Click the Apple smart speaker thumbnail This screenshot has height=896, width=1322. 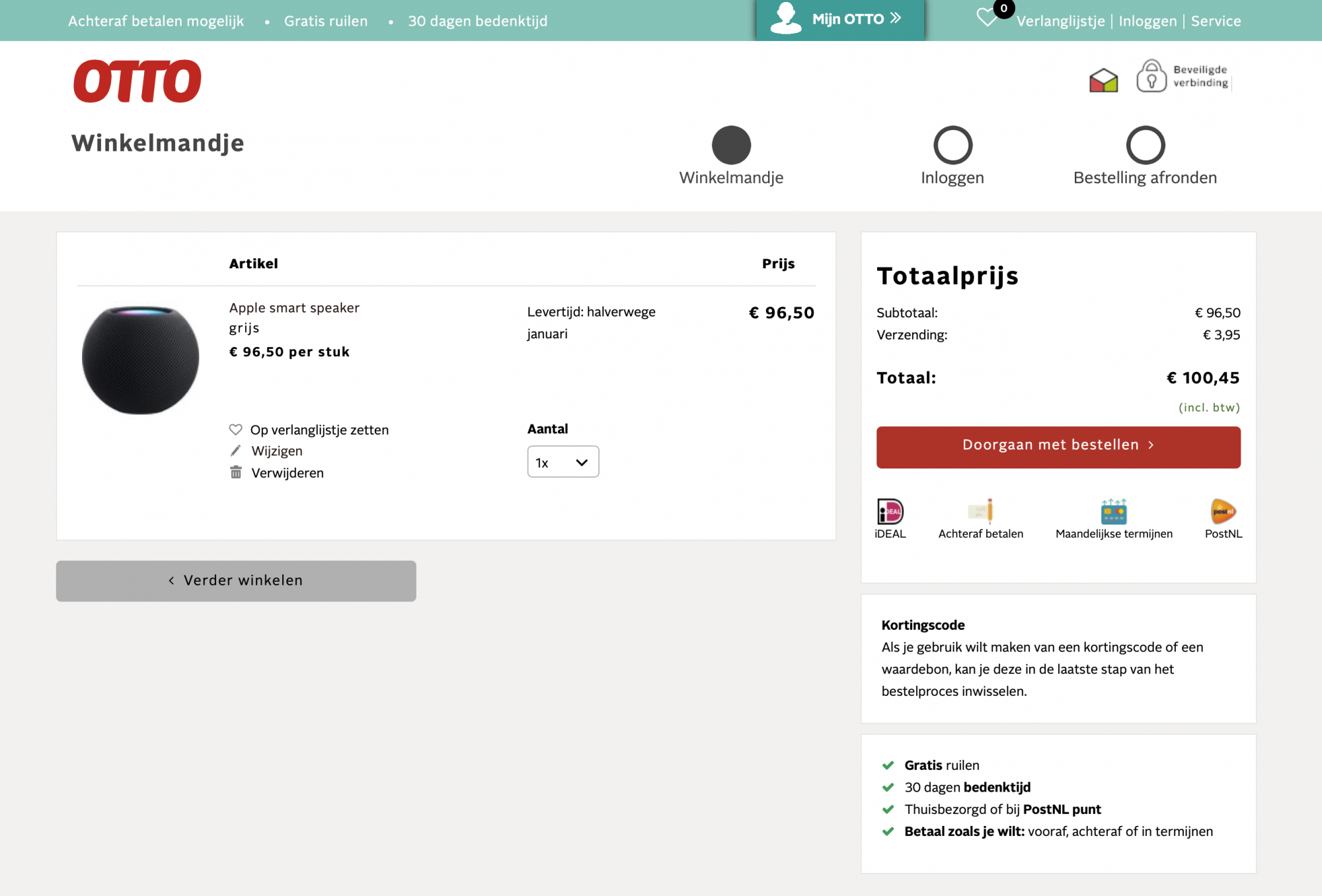coord(140,360)
